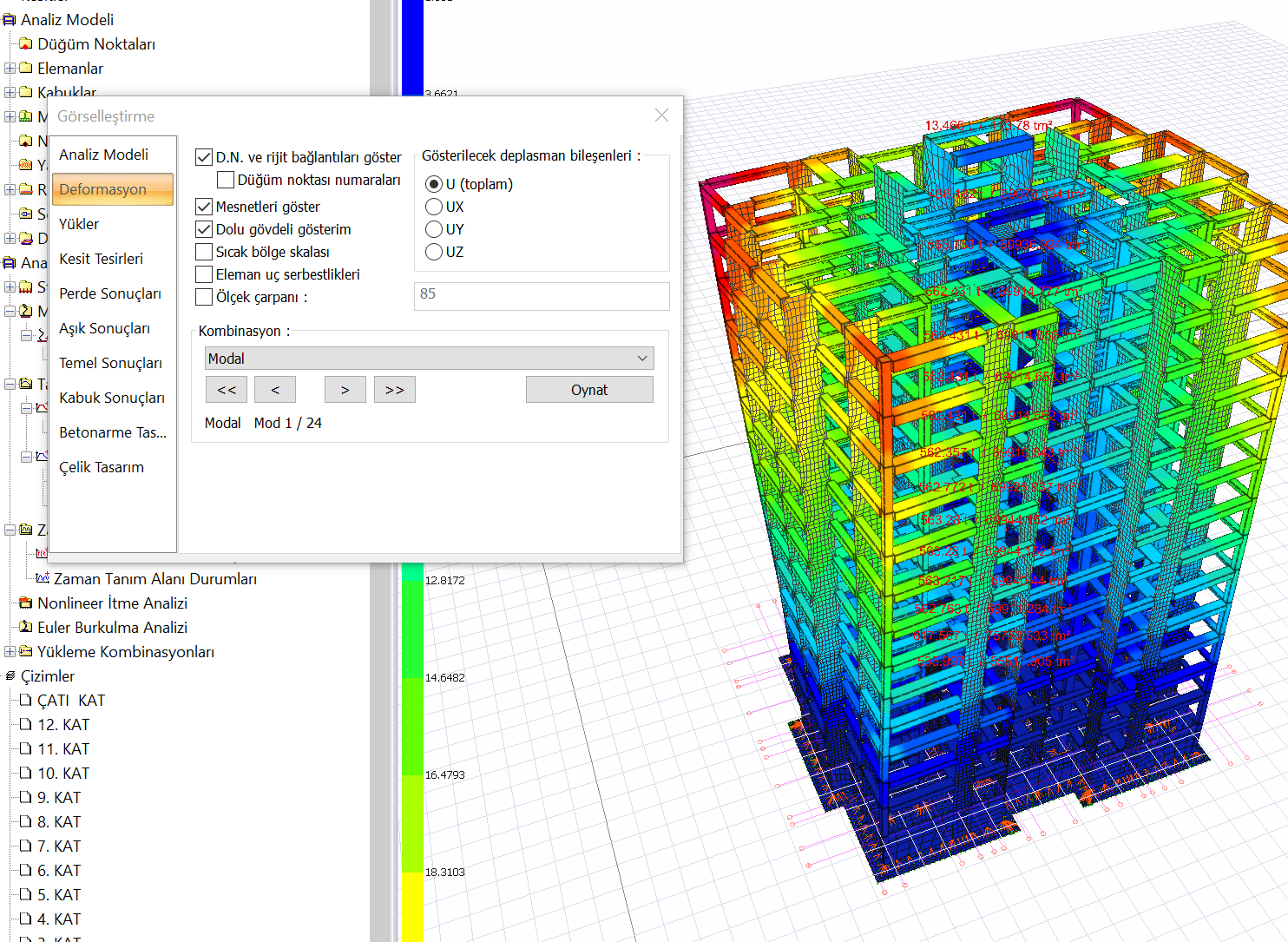Click the page icon beside 4. KAT

click(26, 919)
